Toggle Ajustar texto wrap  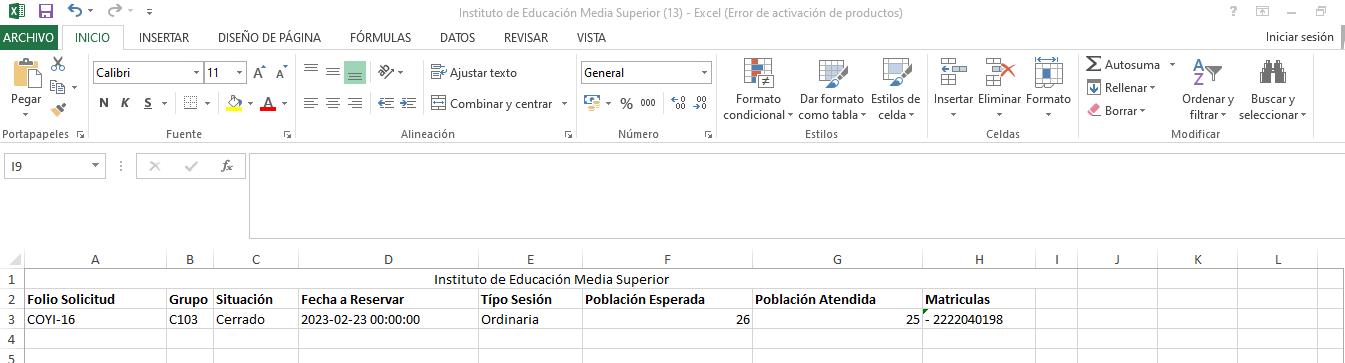point(474,72)
